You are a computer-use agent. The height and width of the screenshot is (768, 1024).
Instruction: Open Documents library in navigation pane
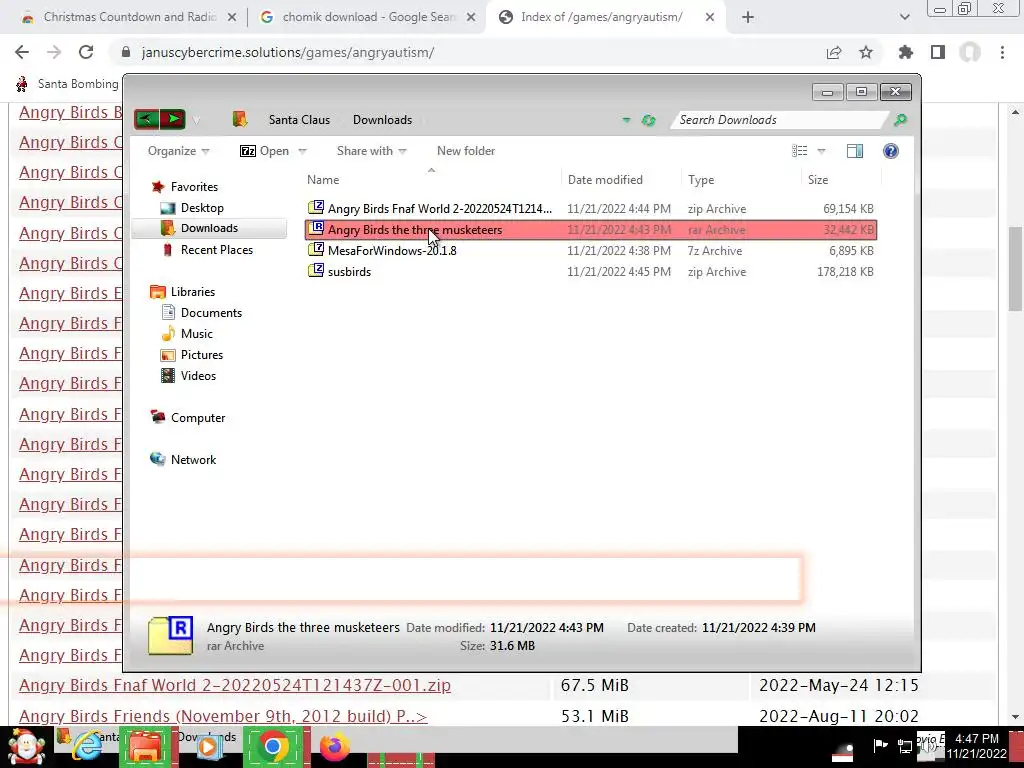[211, 313]
